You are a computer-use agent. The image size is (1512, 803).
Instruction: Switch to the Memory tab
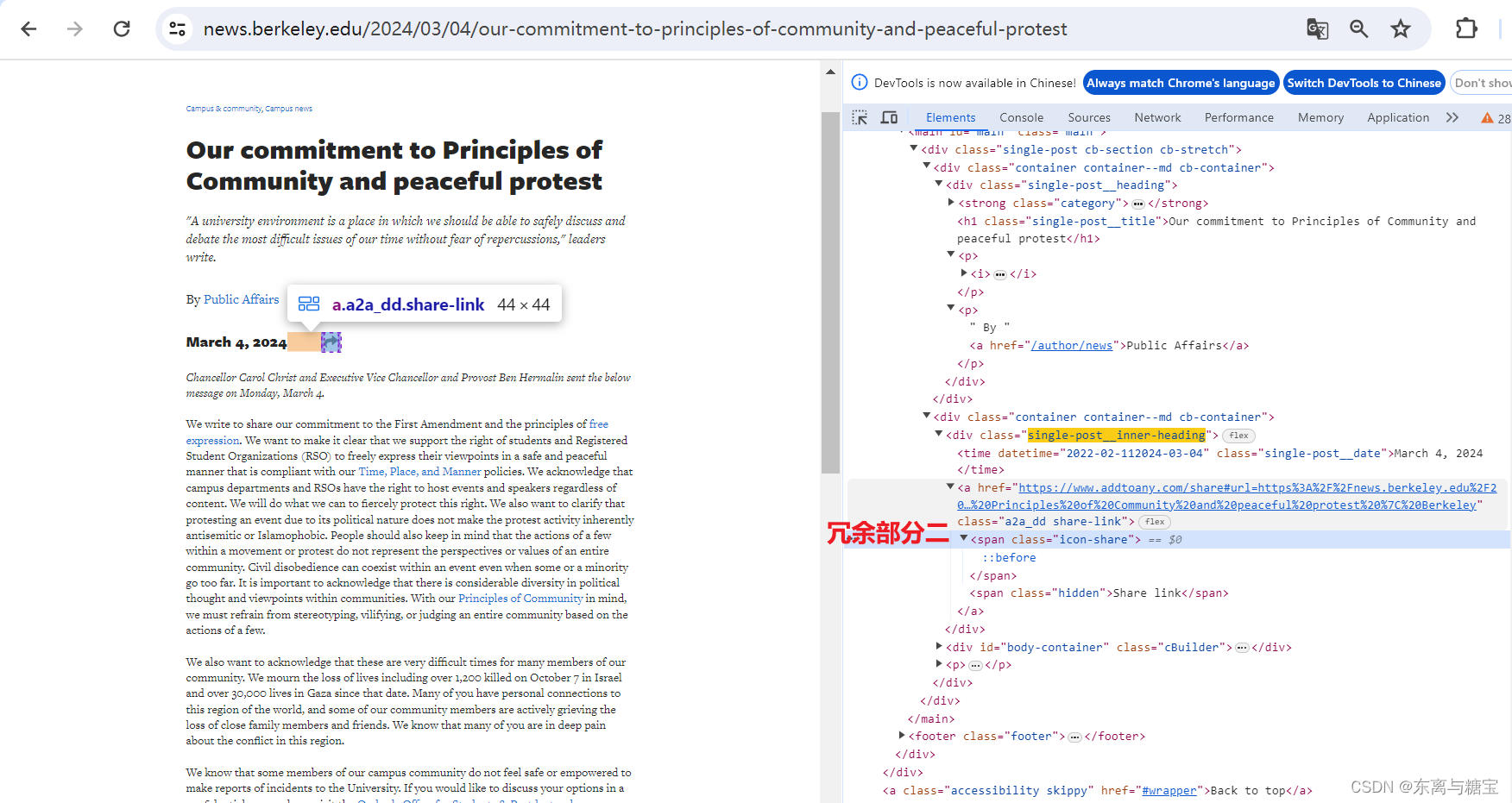click(x=1320, y=117)
